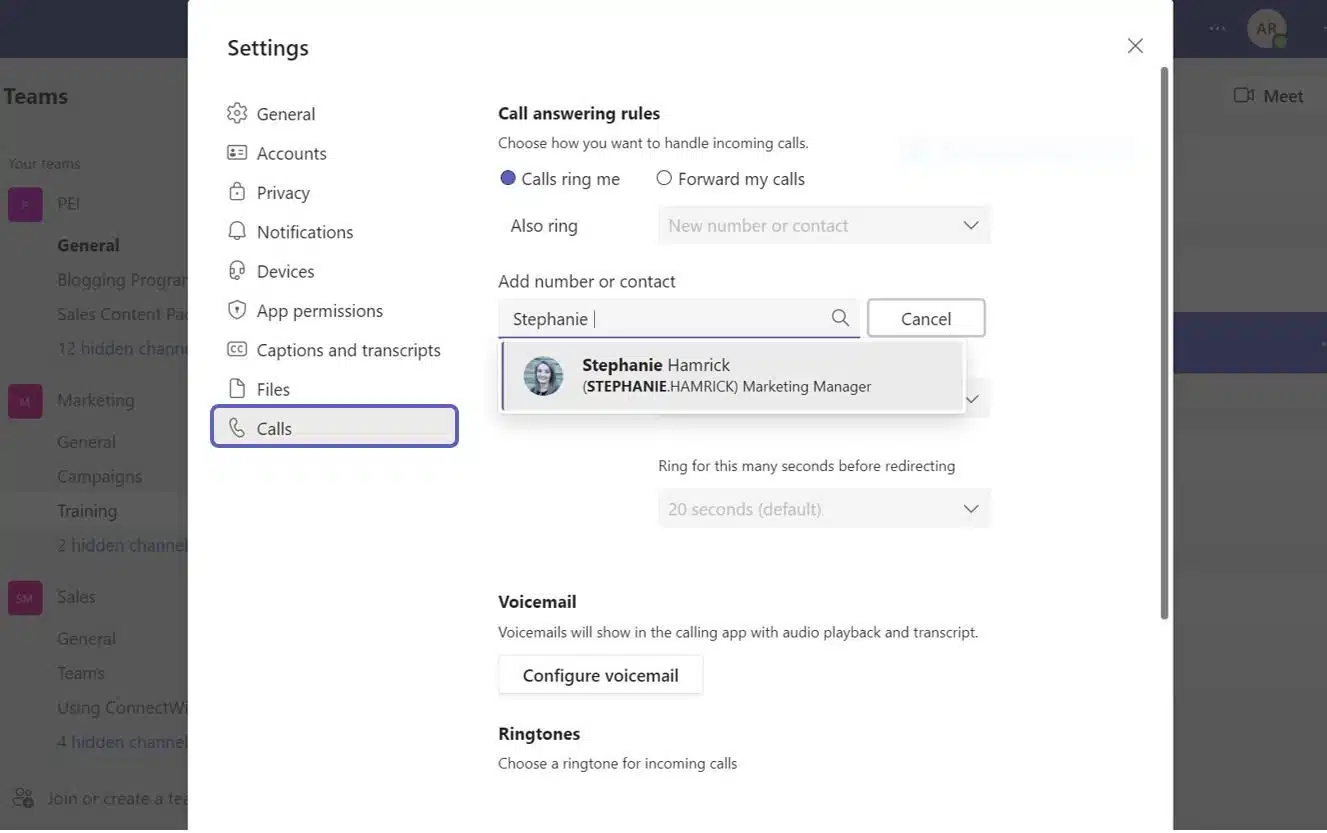
Task: Open the Training channel in Marketing
Action: coord(87,510)
